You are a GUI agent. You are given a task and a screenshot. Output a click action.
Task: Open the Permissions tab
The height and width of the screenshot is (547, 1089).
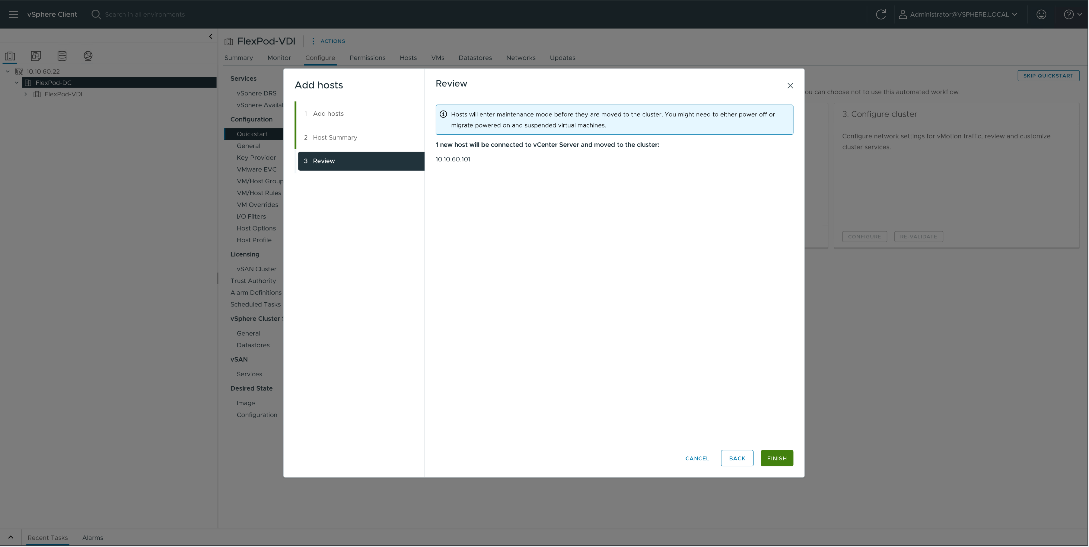367,58
